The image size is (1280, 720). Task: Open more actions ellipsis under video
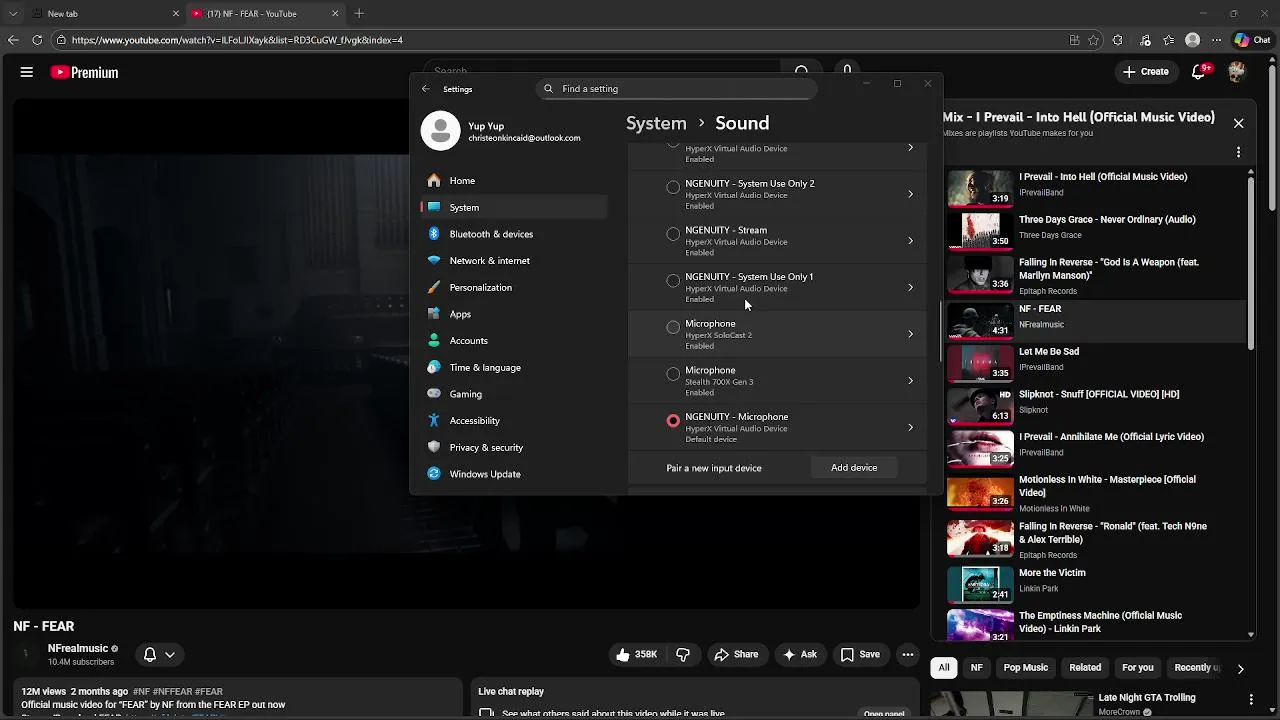click(x=907, y=654)
